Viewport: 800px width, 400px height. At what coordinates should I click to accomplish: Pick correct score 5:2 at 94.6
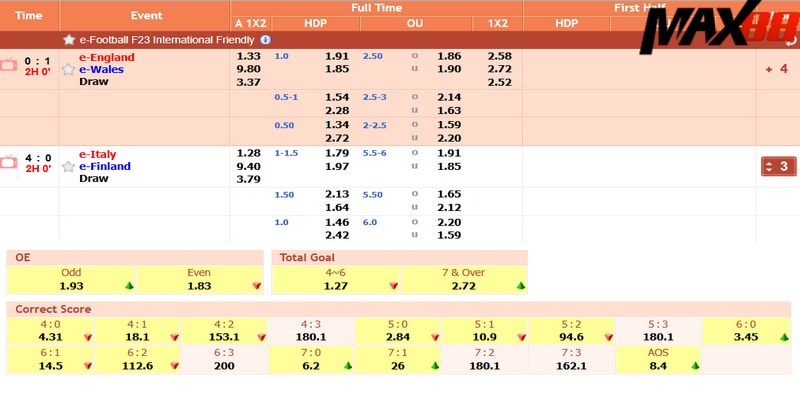click(571, 331)
